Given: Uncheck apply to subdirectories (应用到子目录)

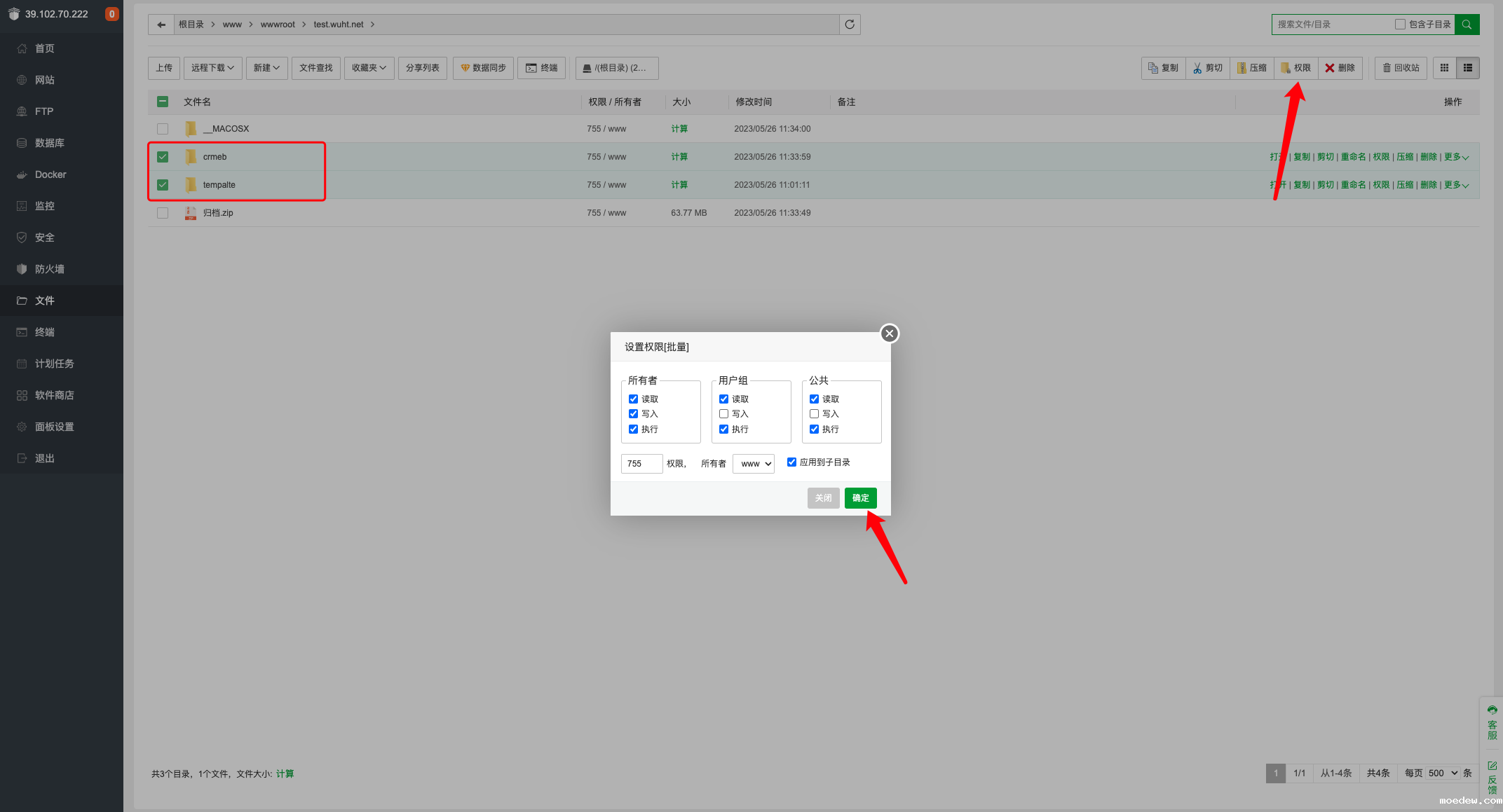Looking at the screenshot, I should pos(791,462).
